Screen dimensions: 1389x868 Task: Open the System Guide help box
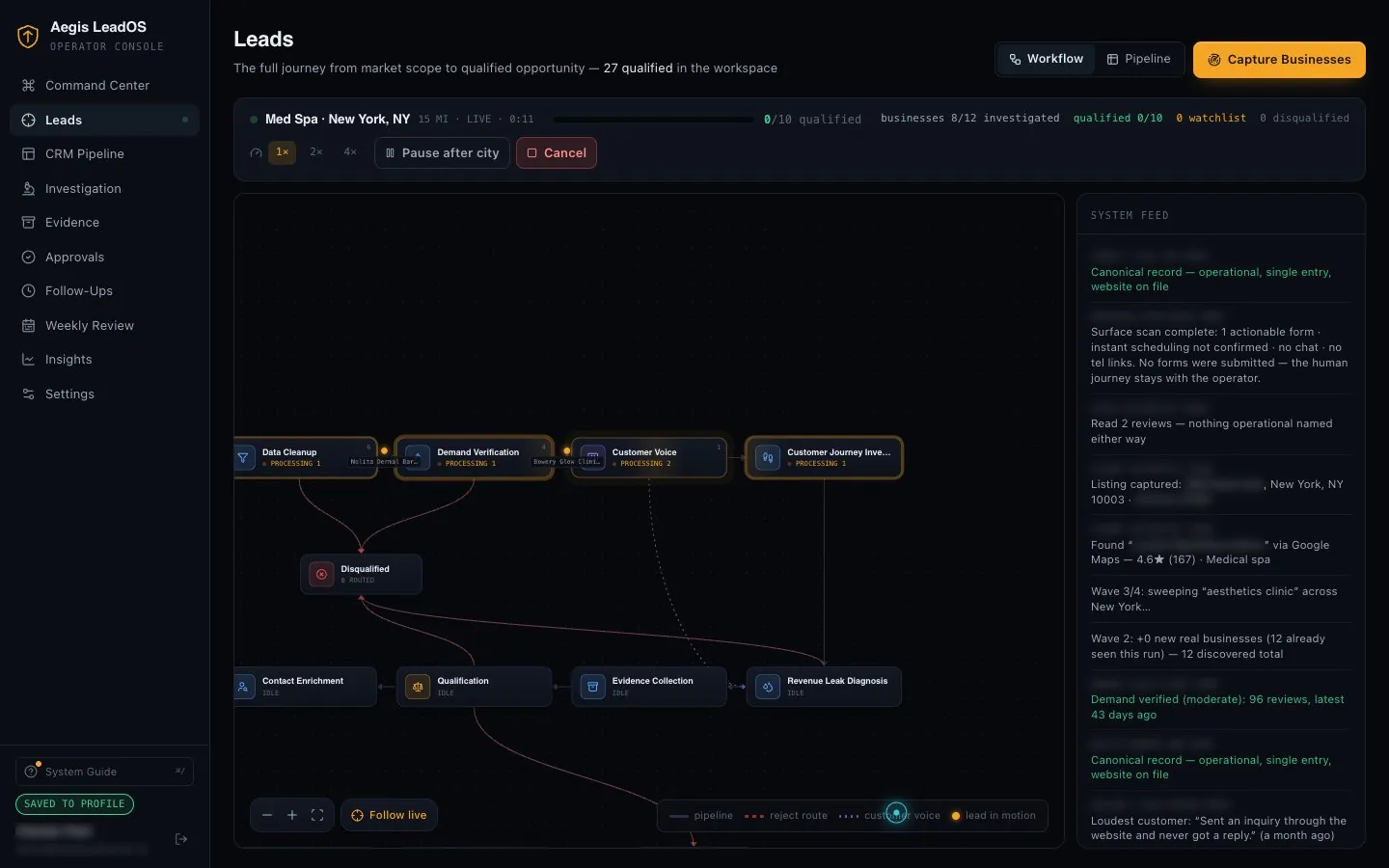point(104,772)
